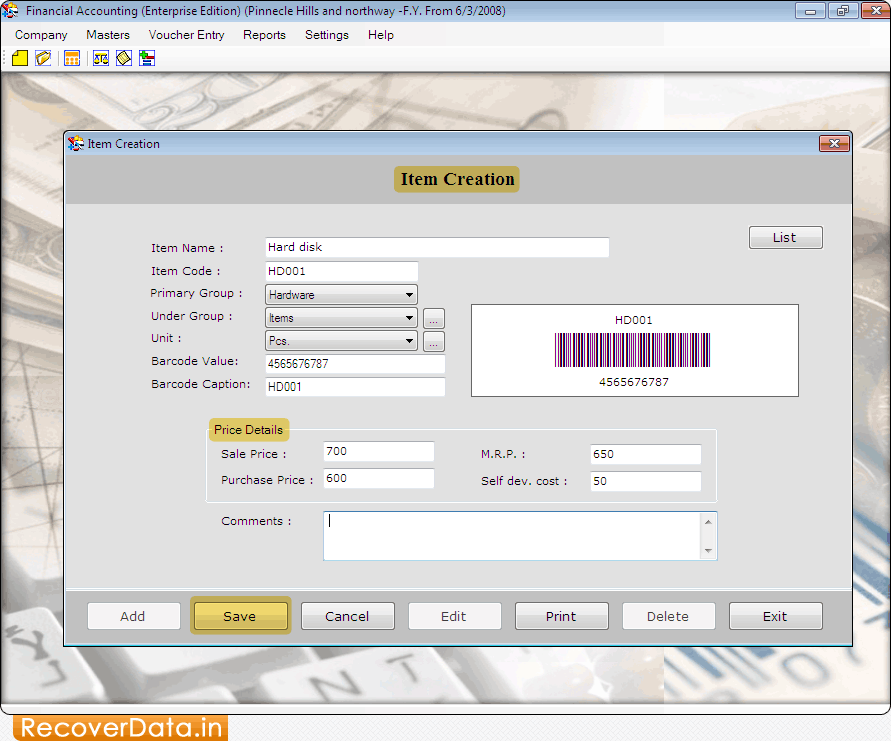
Task: Click inside the Comments text box
Action: 513,536
